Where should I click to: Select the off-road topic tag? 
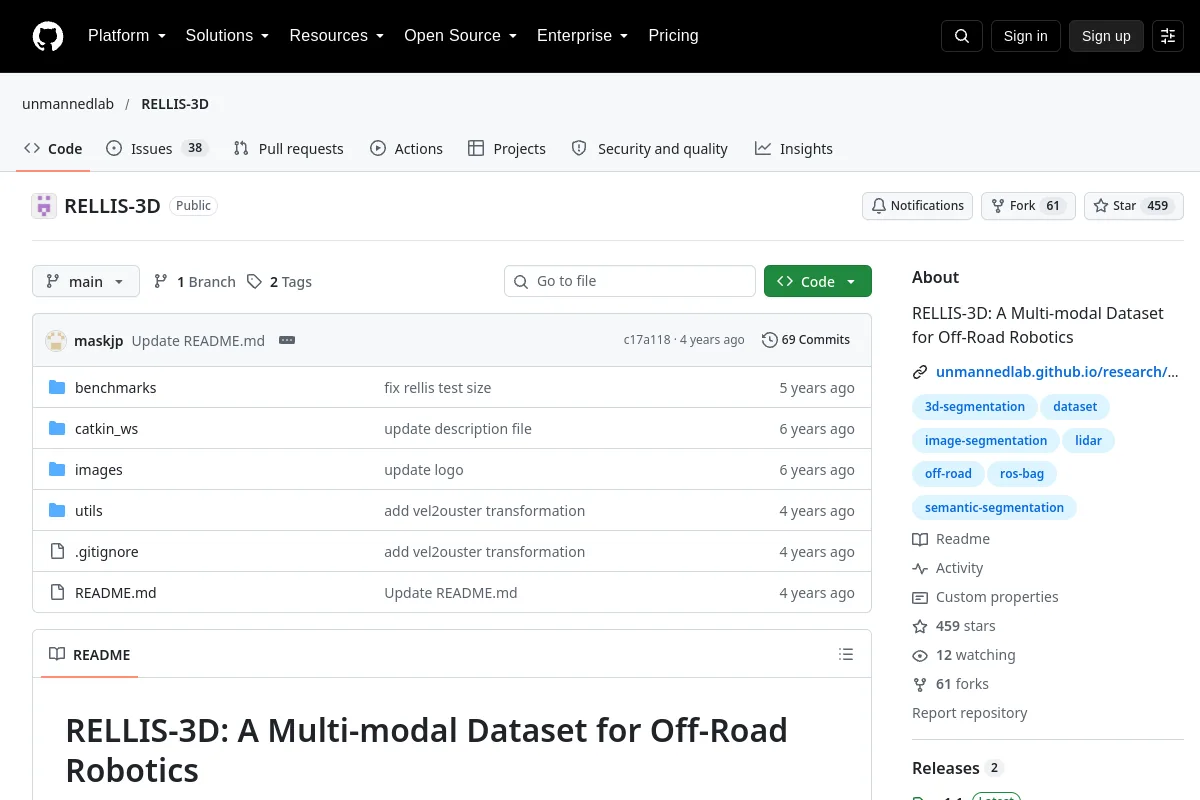(x=948, y=474)
